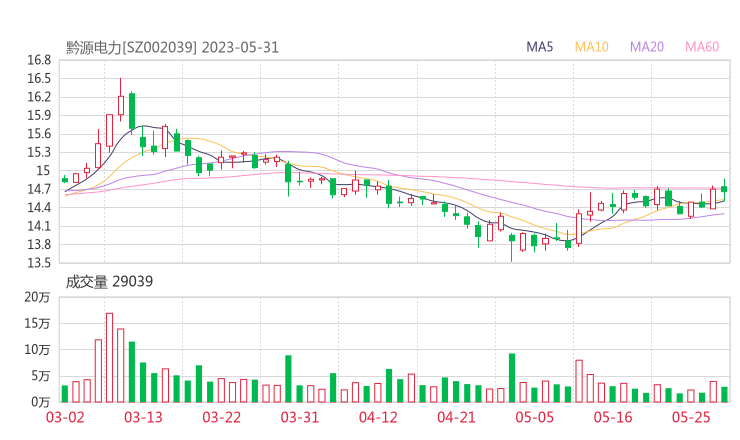Click the 15.6 price axis label
The height and width of the screenshot is (440, 740).
tap(39, 134)
